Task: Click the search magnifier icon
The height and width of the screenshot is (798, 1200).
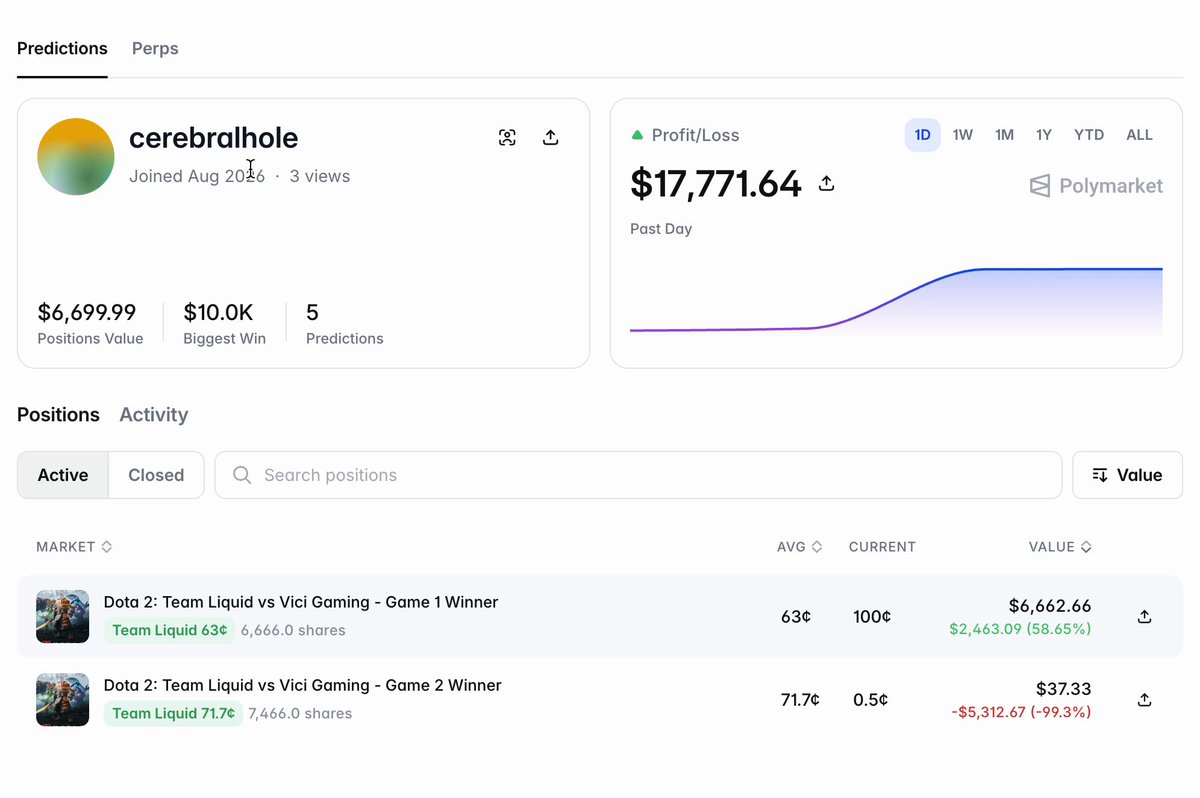Action: click(242, 475)
